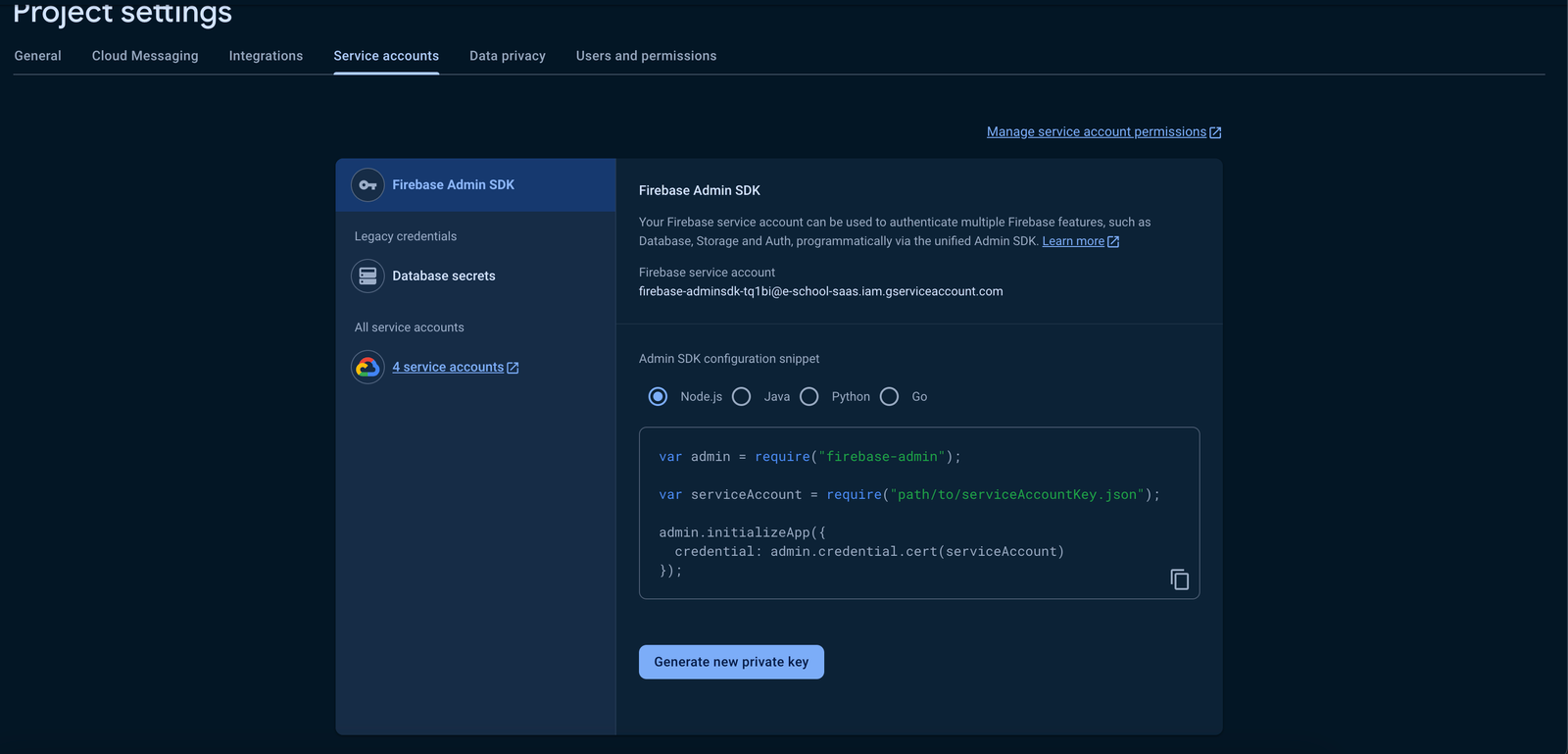Go to the Integrations tab
1568x754 pixels.
pos(266,56)
